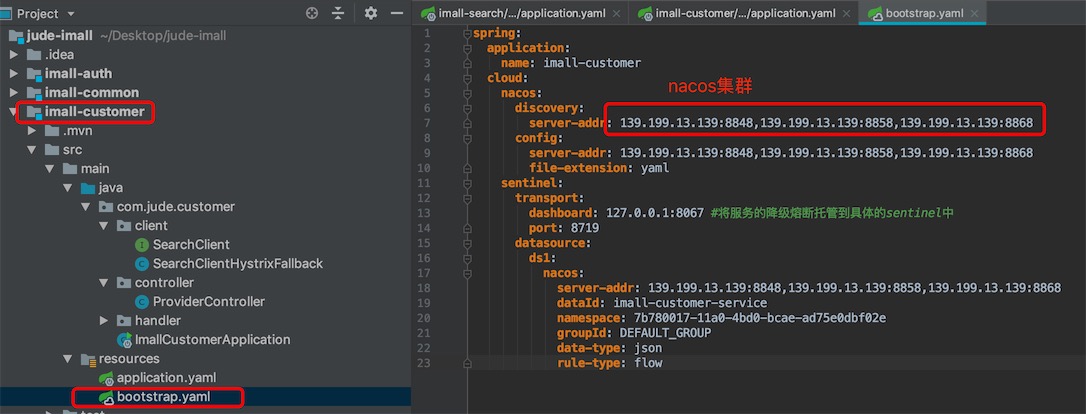Click the 'port: 8719' line
1086x414 pixels.
pos(564,228)
